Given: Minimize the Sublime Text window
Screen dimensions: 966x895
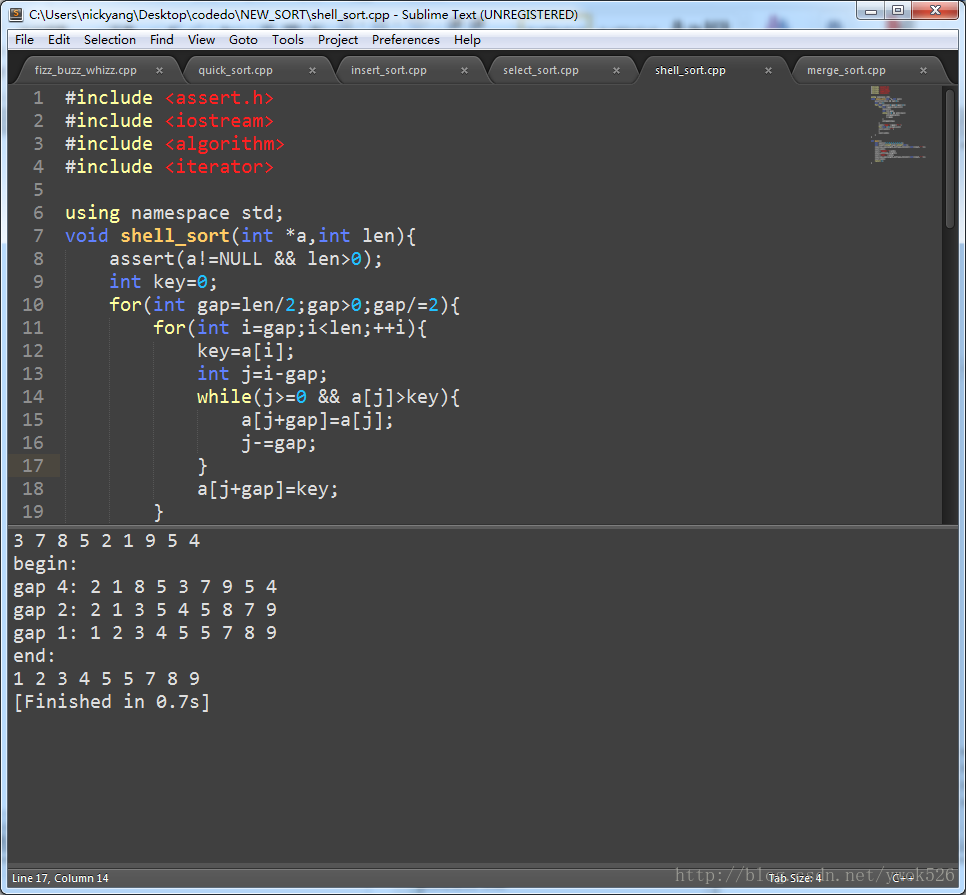Looking at the screenshot, I should (871, 11).
